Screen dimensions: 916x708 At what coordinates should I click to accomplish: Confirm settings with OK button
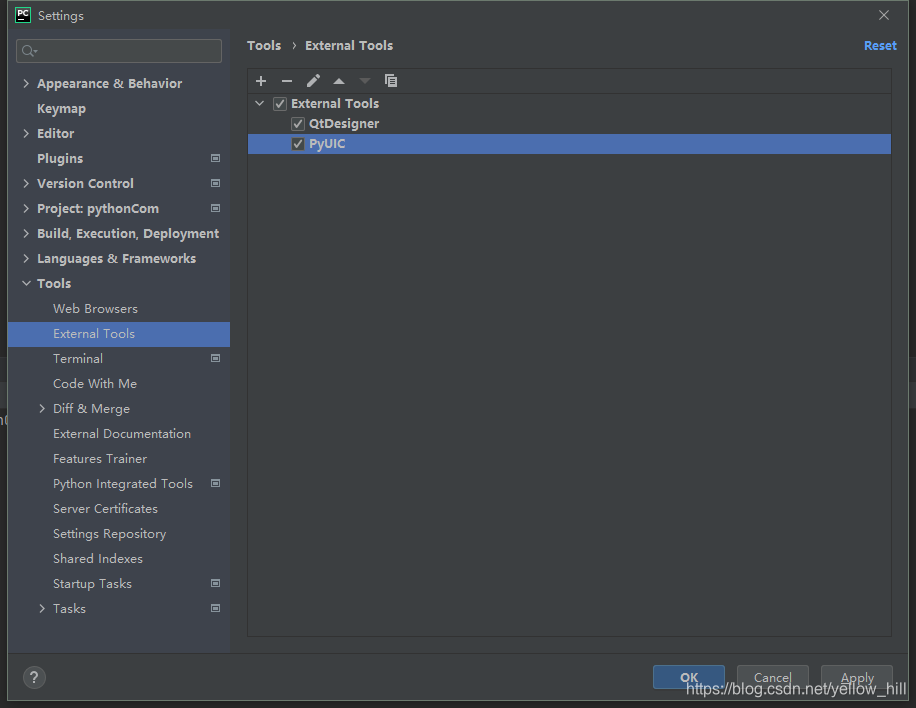(689, 677)
